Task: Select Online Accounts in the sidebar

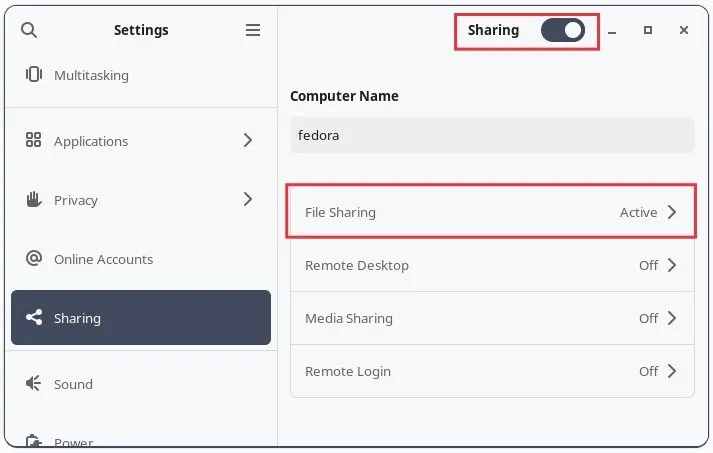Action: point(103,259)
